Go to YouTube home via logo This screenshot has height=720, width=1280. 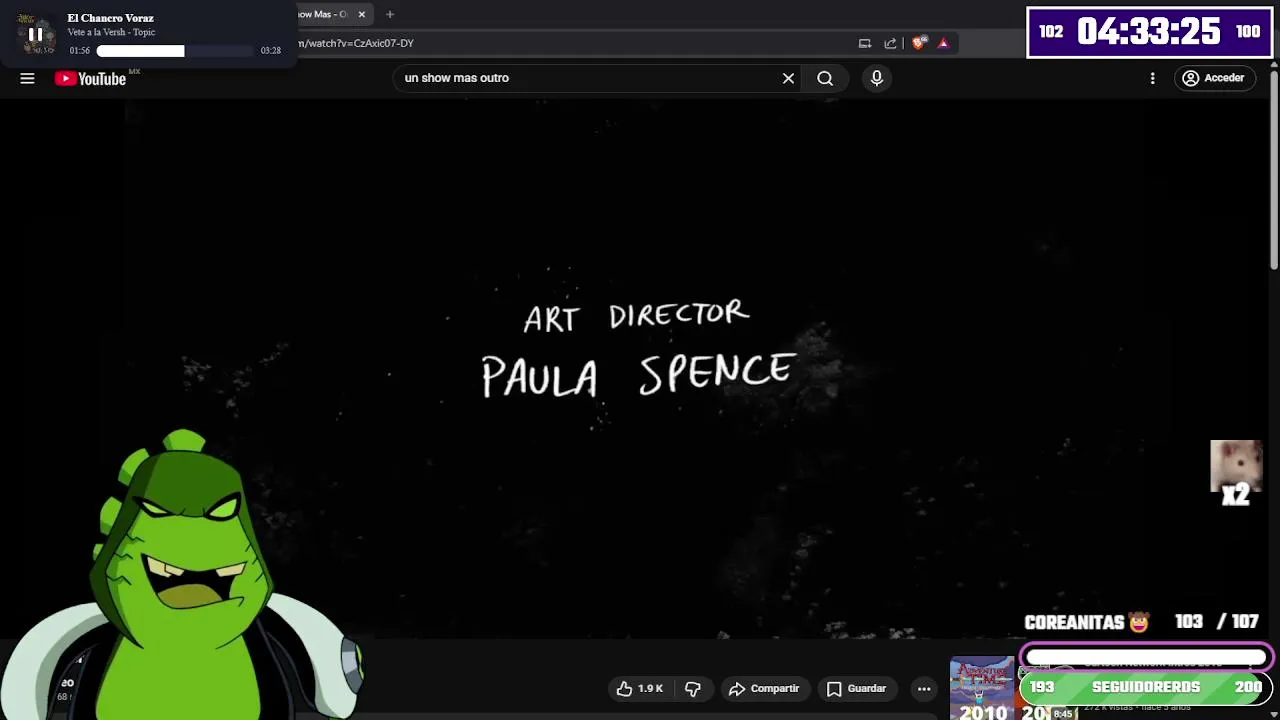point(90,79)
